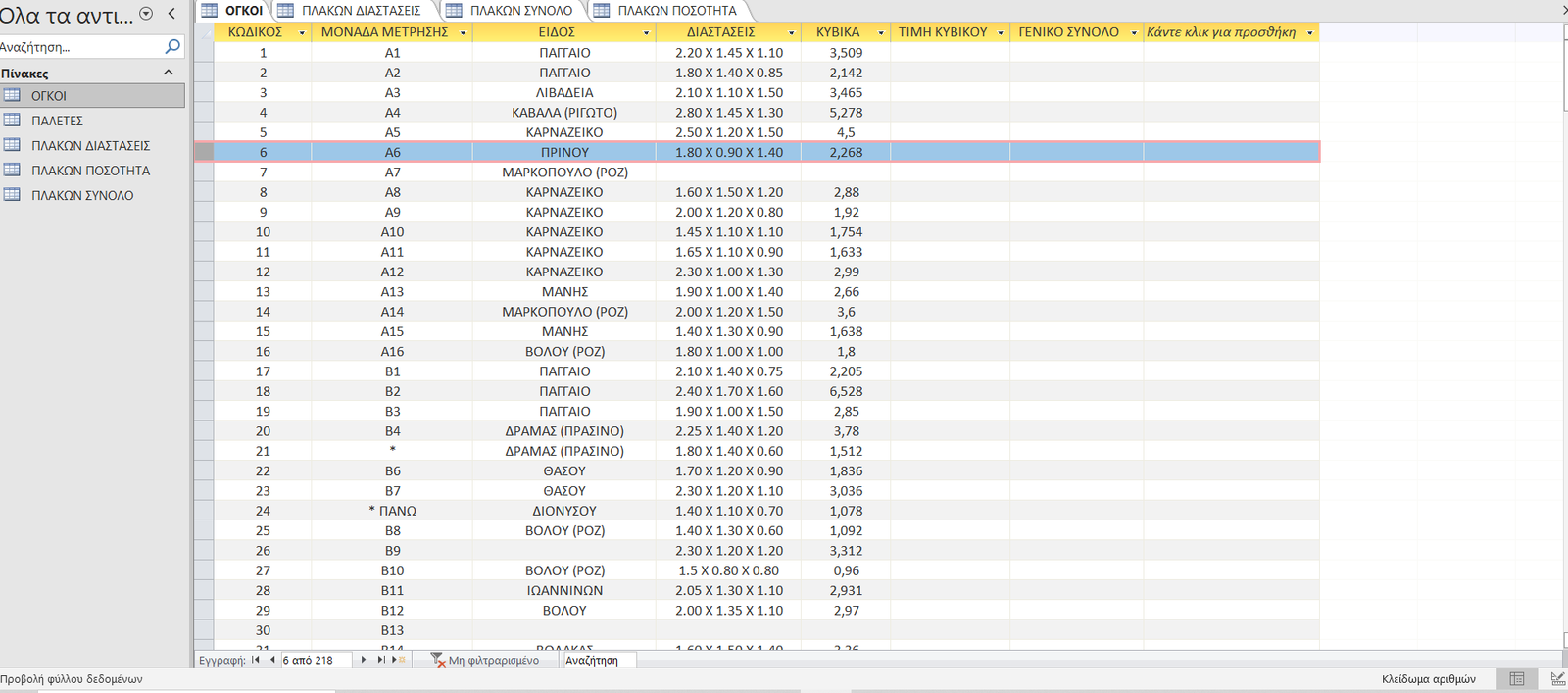Image resolution: width=1568 pixels, height=693 pixels.
Task: Click the cell 'ΙΩΑΝΝΙΝΩΝ' in row 28
Action: pyautogui.click(x=564, y=590)
